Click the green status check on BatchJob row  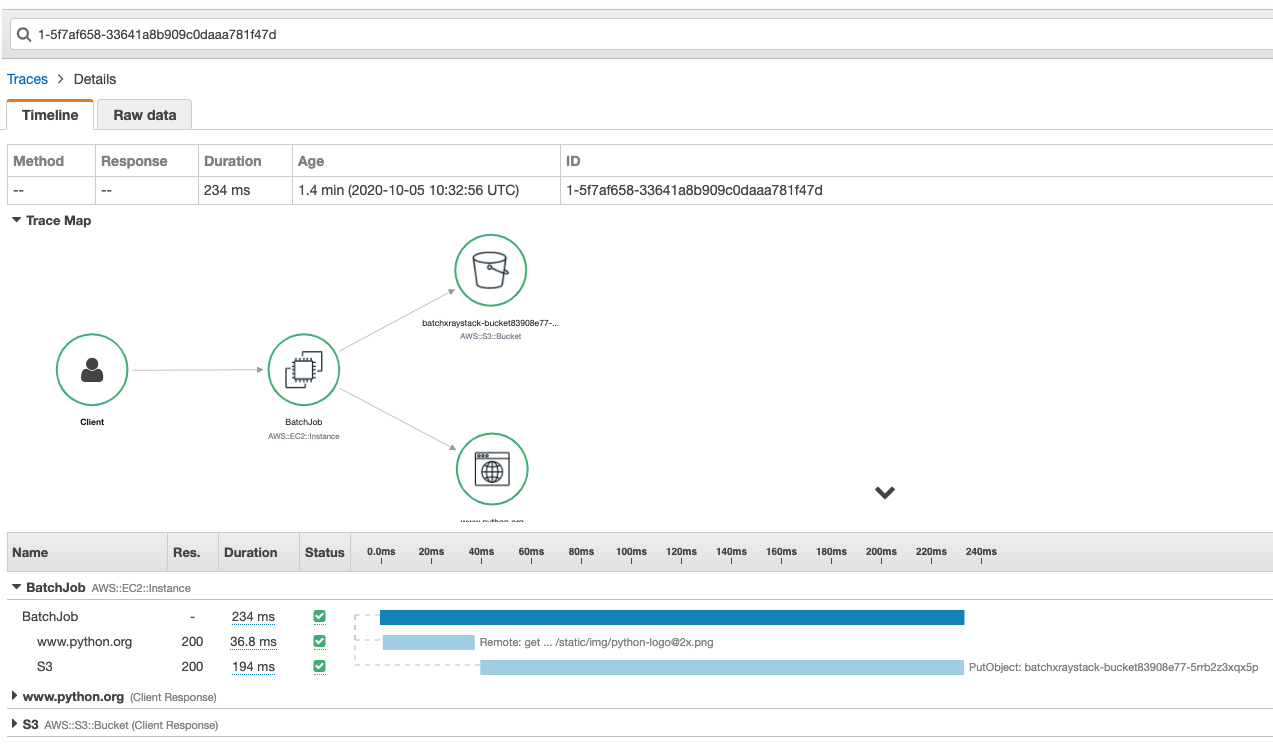pos(319,616)
